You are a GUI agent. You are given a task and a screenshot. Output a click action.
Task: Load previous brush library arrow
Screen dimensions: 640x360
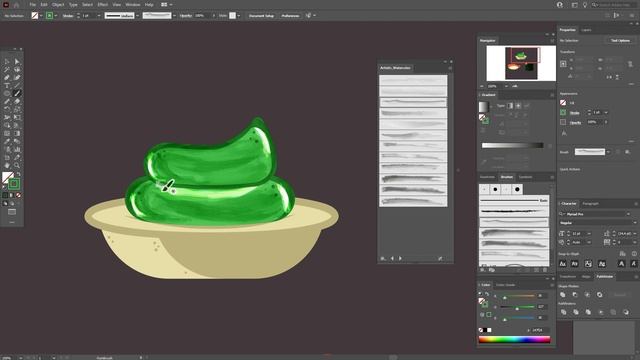[392, 258]
